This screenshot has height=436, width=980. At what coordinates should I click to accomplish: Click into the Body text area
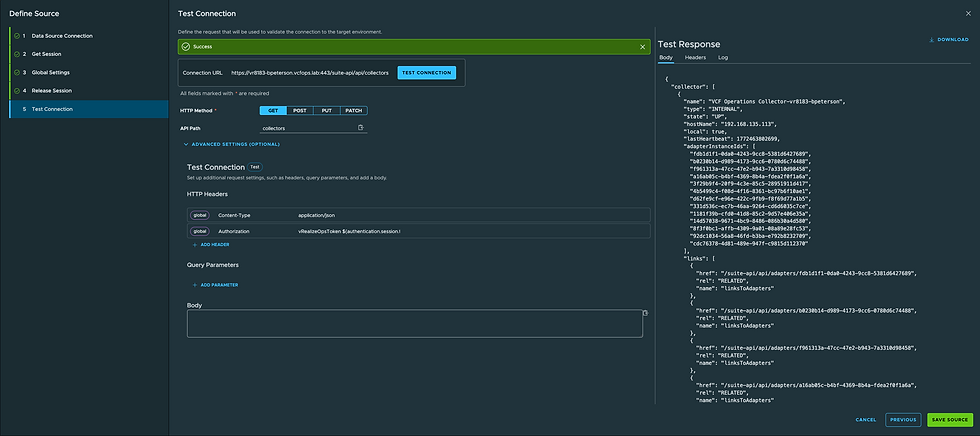(x=414, y=323)
